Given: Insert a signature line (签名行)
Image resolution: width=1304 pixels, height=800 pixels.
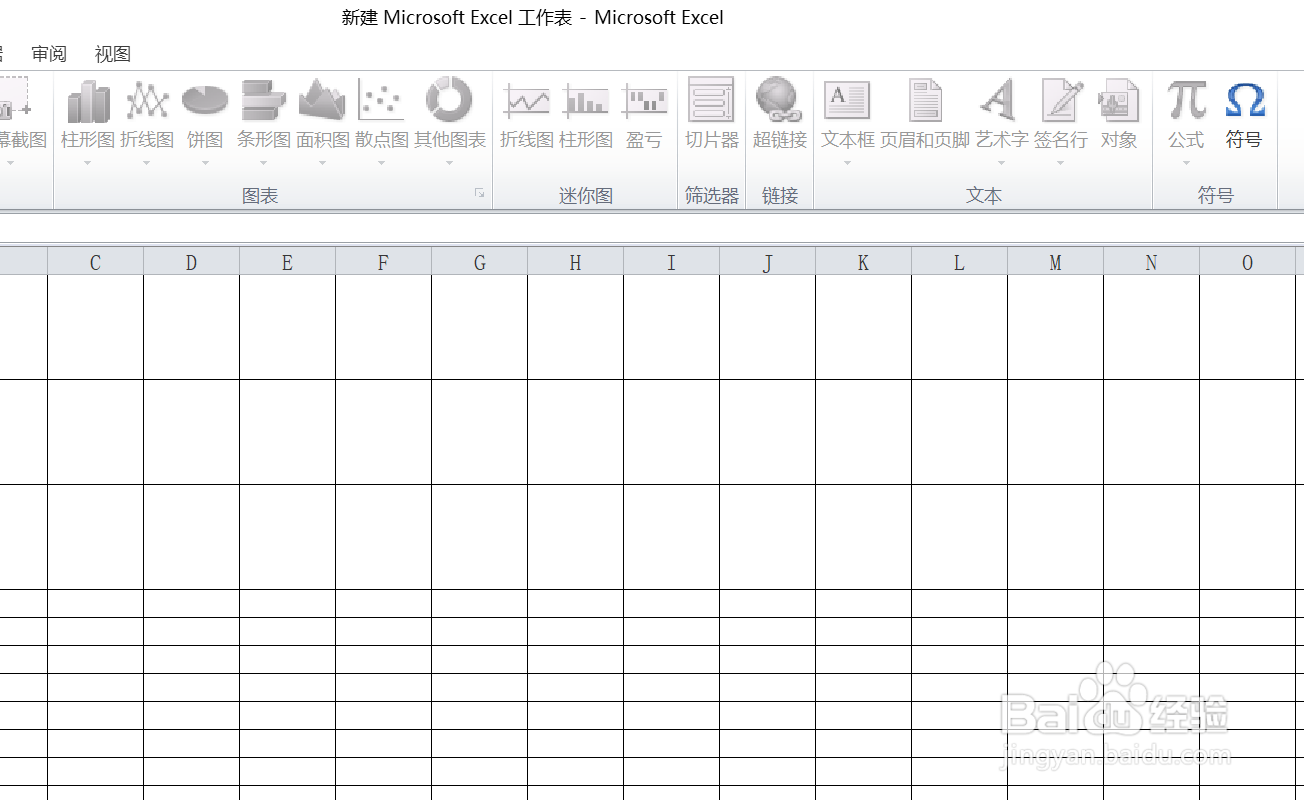Looking at the screenshot, I should click(1061, 115).
